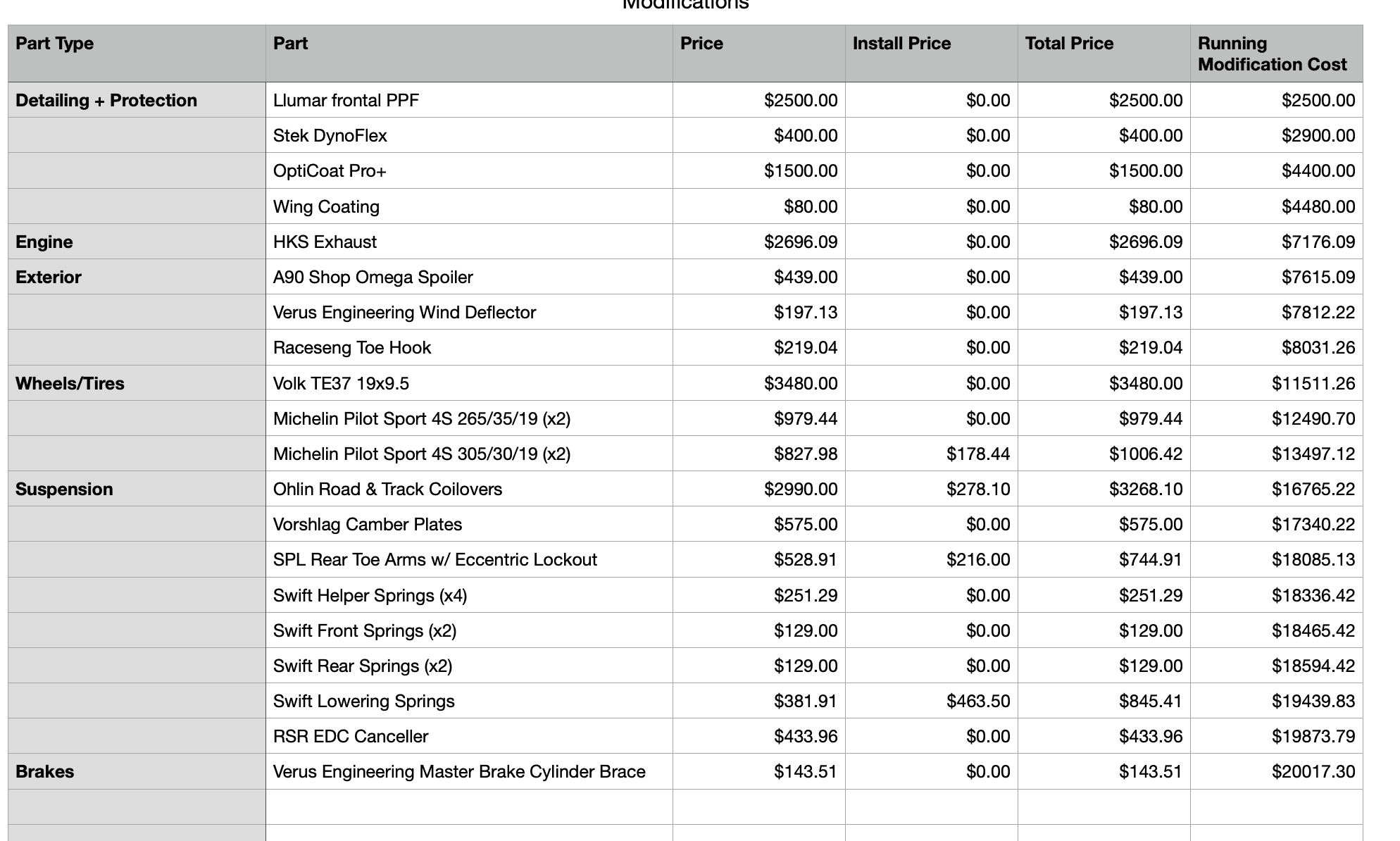Screen dimensions: 1400x841
Task: Select the Wing Coating cell
Action: (x=469, y=206)
